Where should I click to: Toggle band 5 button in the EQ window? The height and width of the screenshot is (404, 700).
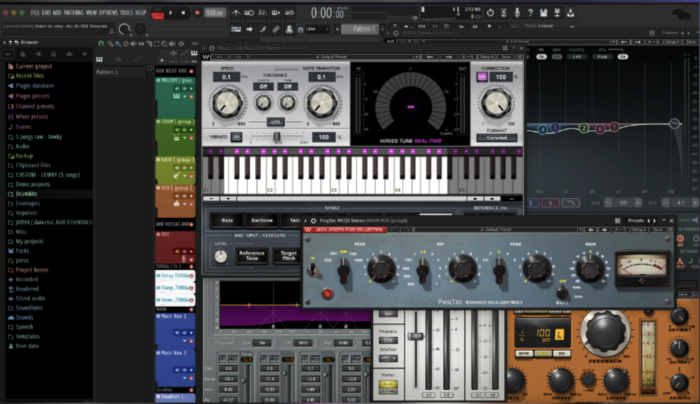click(531, 203)
